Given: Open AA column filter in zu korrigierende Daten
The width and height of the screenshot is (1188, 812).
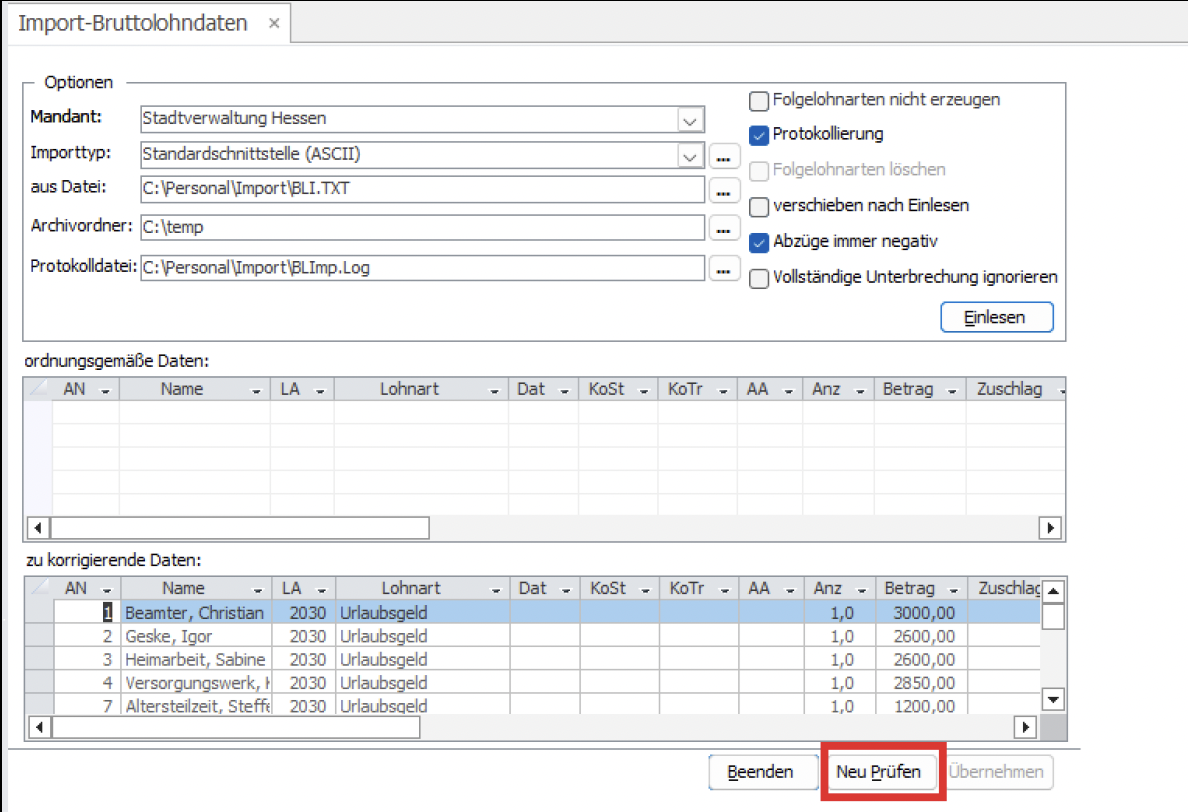Looking at the screenshot, I should pos(790,590).
